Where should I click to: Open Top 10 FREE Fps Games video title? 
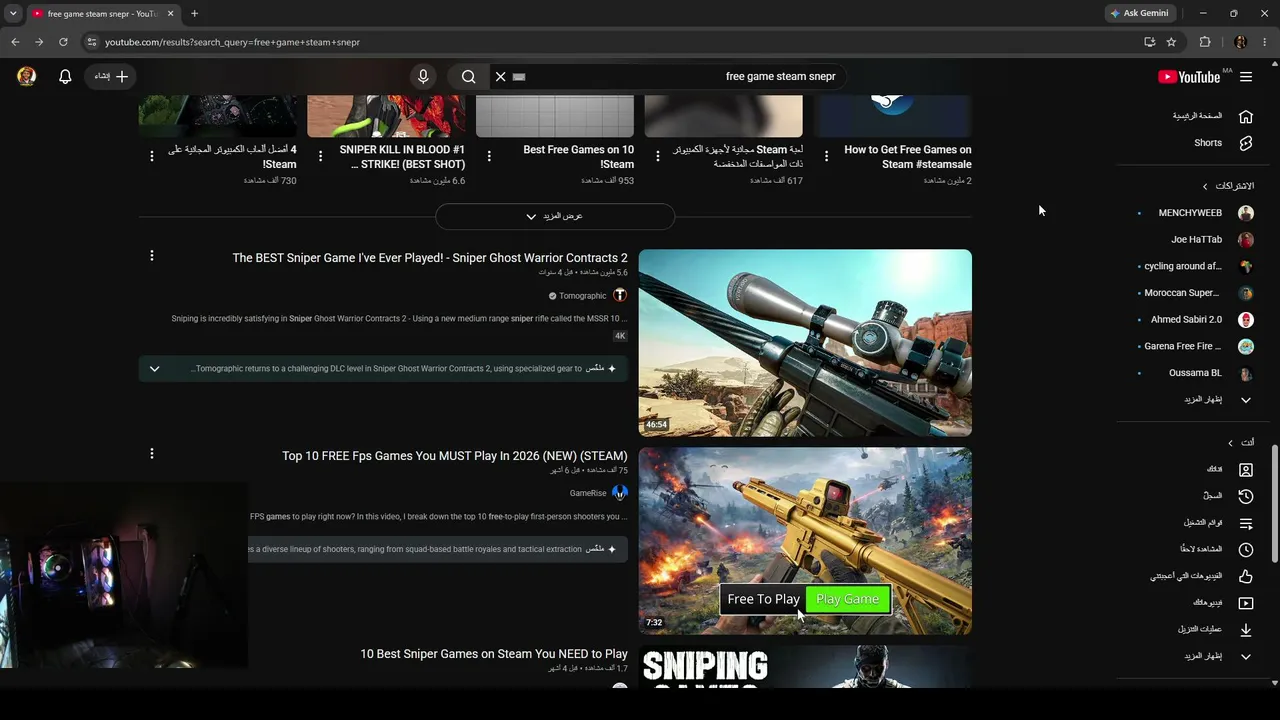[x=455, y=456]
